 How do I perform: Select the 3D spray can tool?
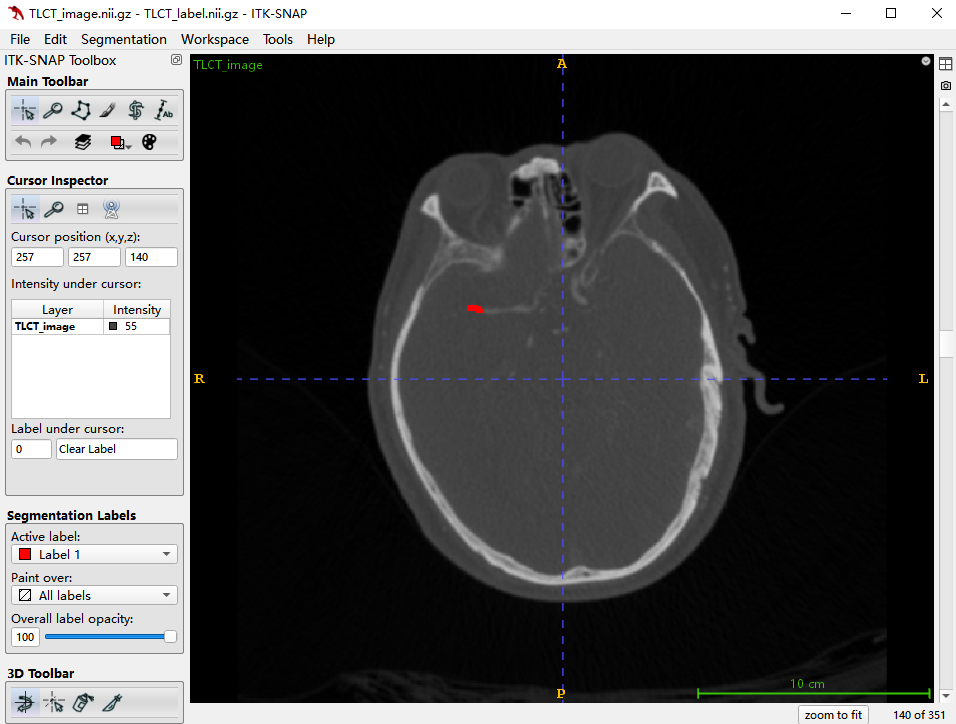(x=83, y=703)
